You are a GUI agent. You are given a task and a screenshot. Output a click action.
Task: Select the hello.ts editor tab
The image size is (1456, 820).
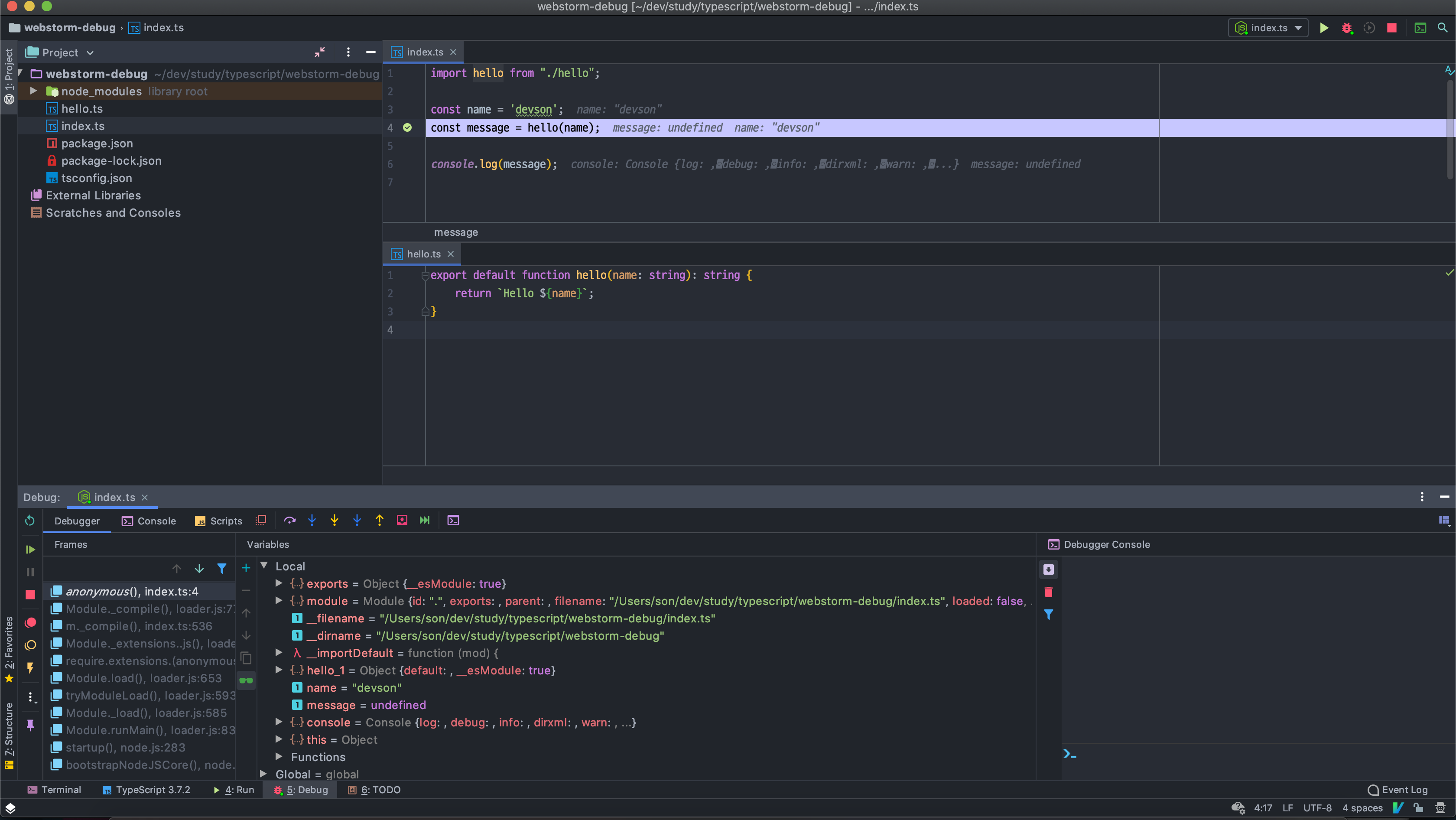(x=423, y=254)
